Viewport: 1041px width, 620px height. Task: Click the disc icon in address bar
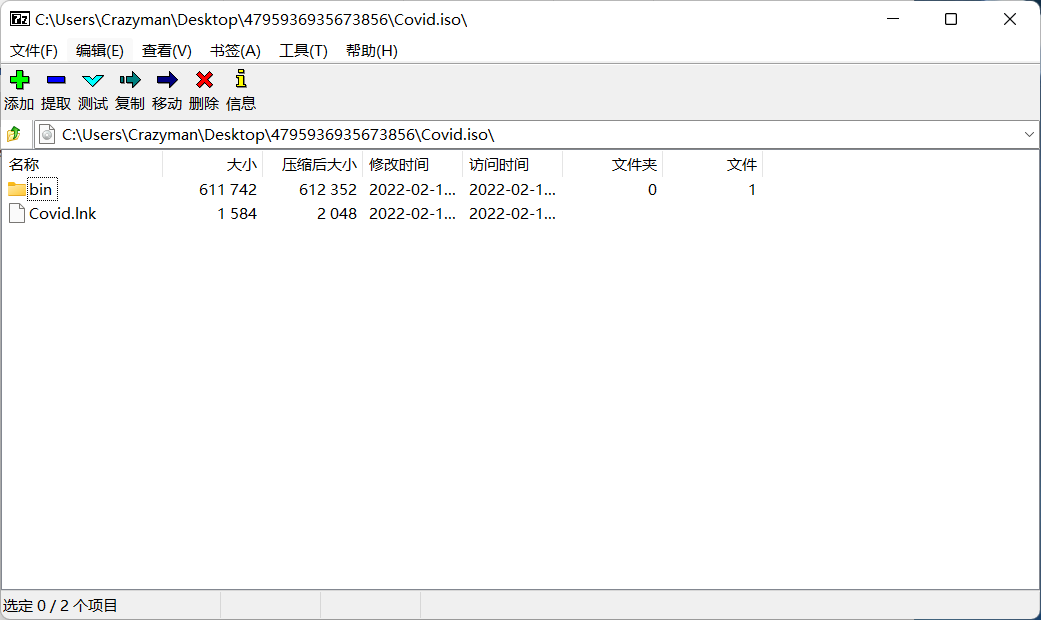pyautogui.click(x=47, y=135)
